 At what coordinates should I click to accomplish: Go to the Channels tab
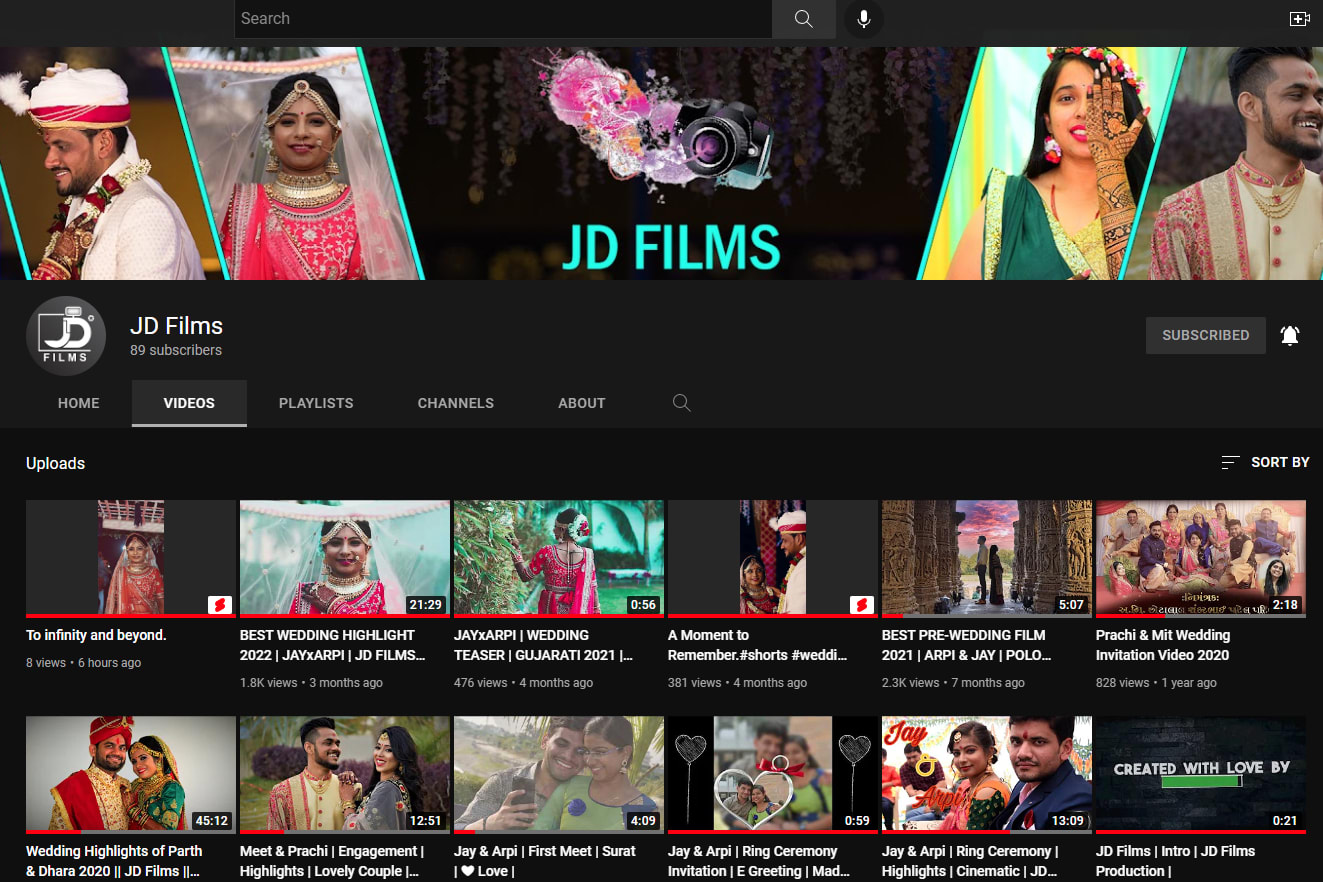(456, 403)
